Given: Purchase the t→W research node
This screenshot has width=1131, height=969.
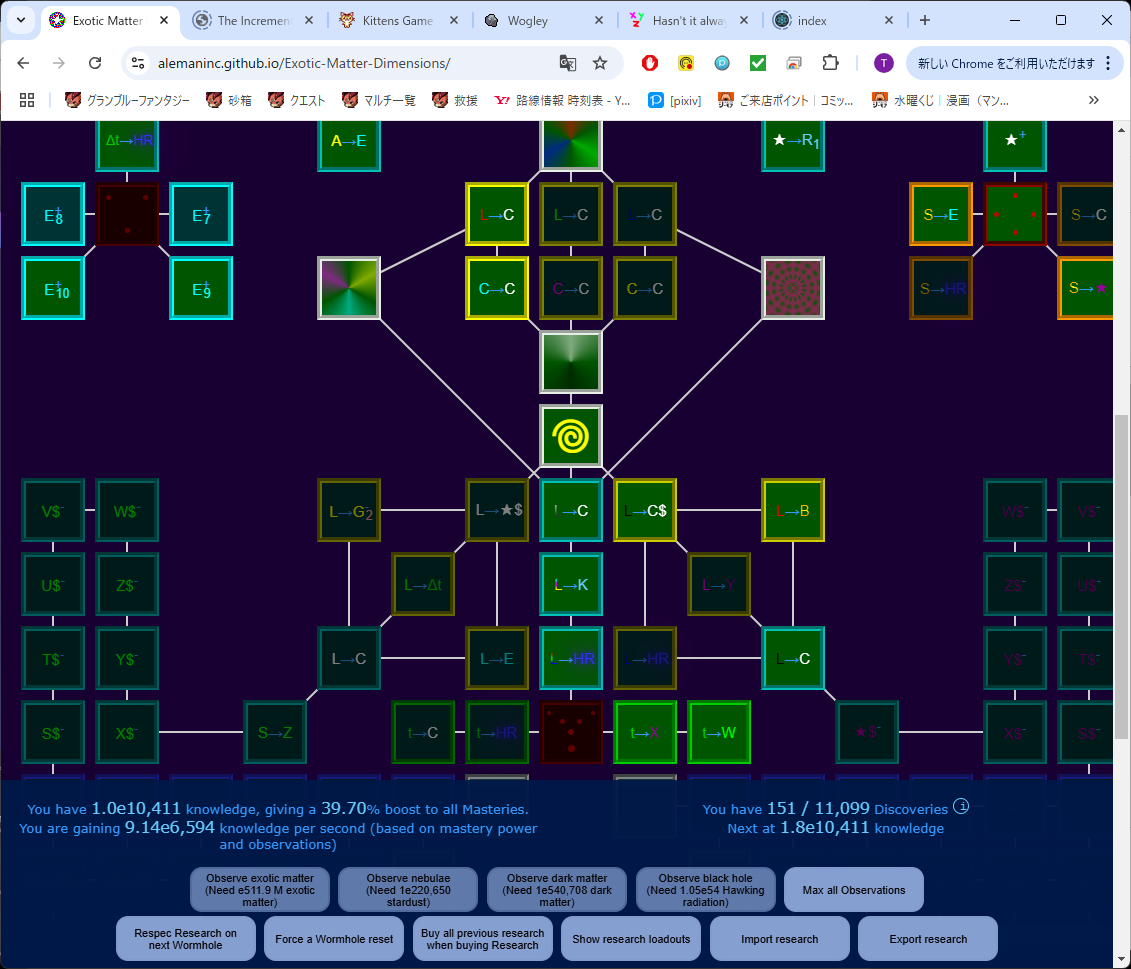Looking at the screenshot, I should (719, 732).
